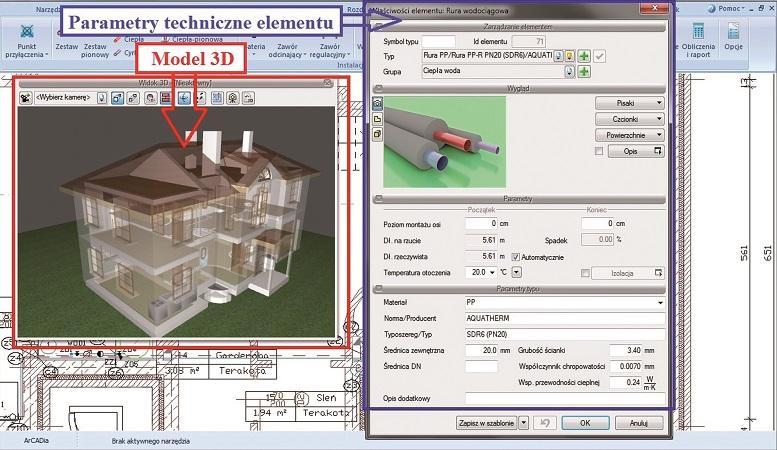Click the checkmark icon beside Typ row
The height and width of the screenshot is (450, 777).
pos(600,56)
